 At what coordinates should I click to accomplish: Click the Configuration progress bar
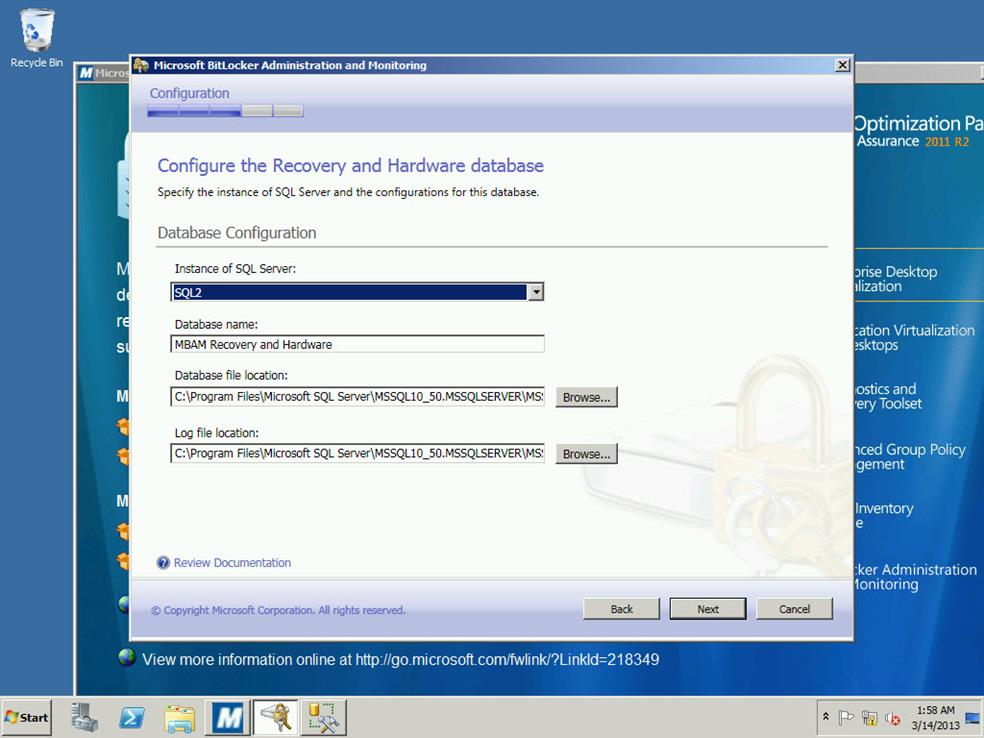(225, 111)
